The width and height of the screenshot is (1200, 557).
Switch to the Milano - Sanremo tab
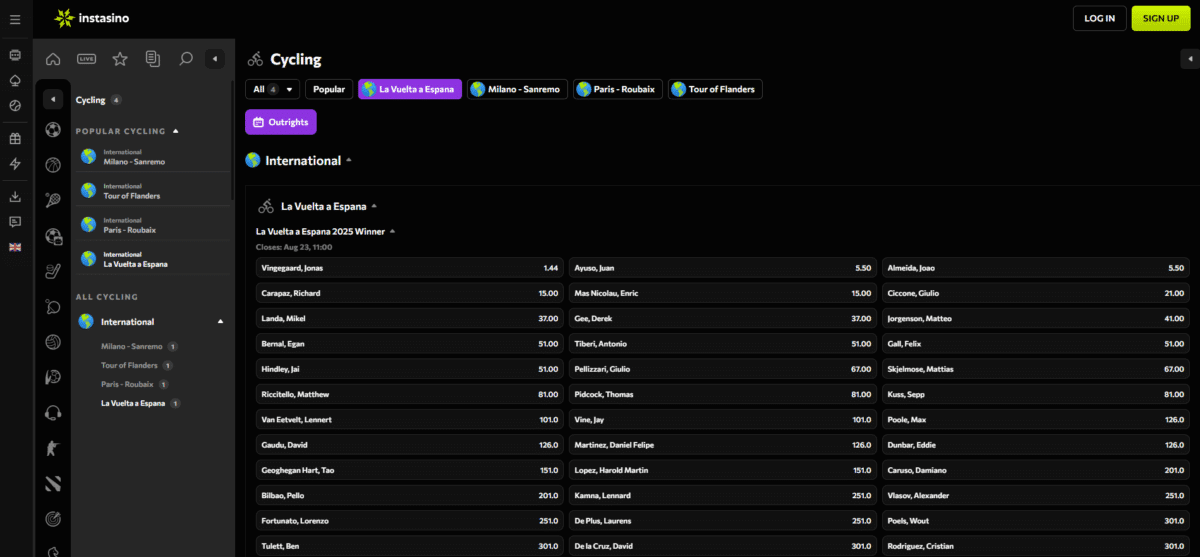(x=517, y=89)
